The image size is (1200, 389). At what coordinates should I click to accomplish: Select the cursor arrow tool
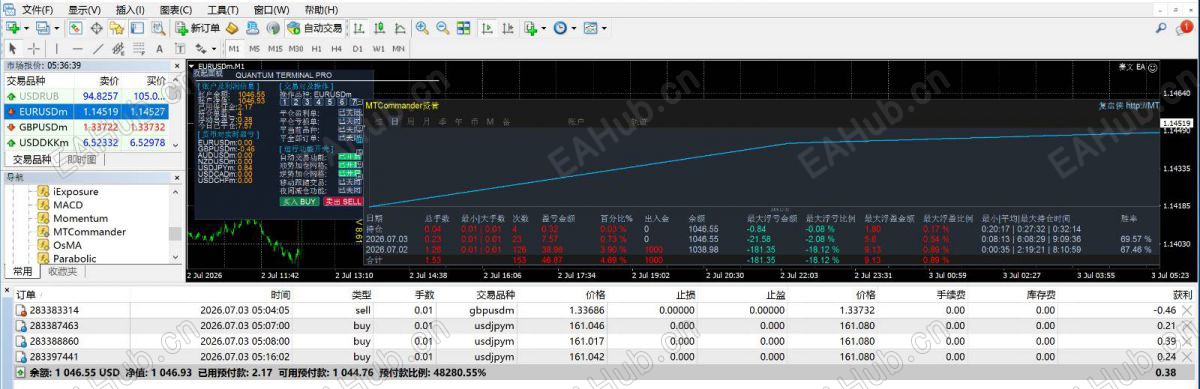[x=13, y=48]
